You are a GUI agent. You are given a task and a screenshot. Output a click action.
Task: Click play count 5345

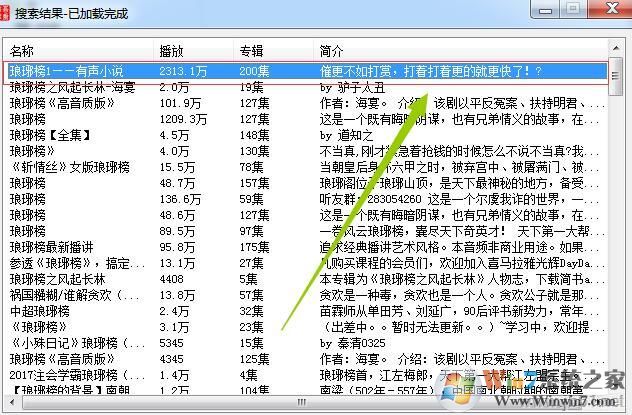tap(171, 343)
